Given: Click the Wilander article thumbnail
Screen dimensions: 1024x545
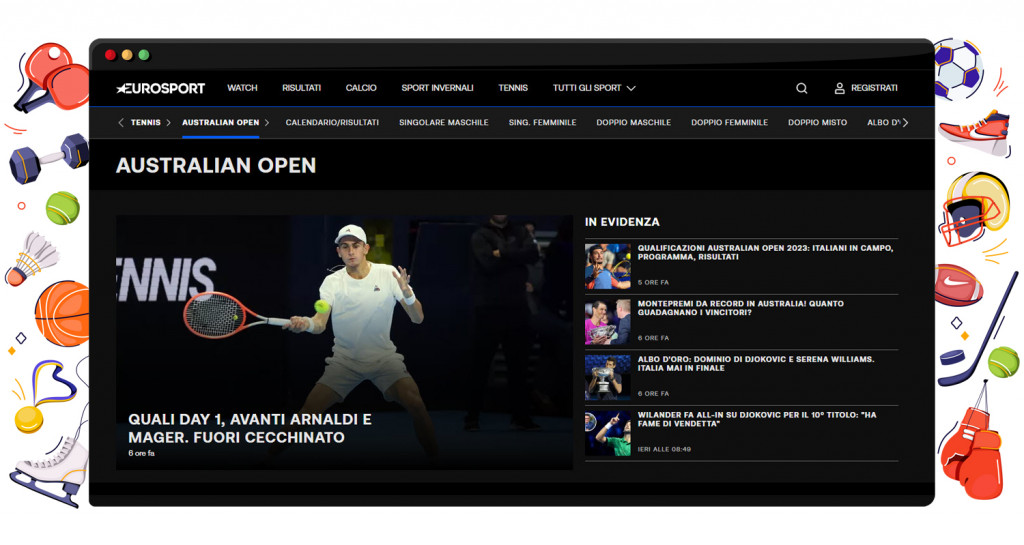Looking at the screenshot, I should (x=607, y=433).
